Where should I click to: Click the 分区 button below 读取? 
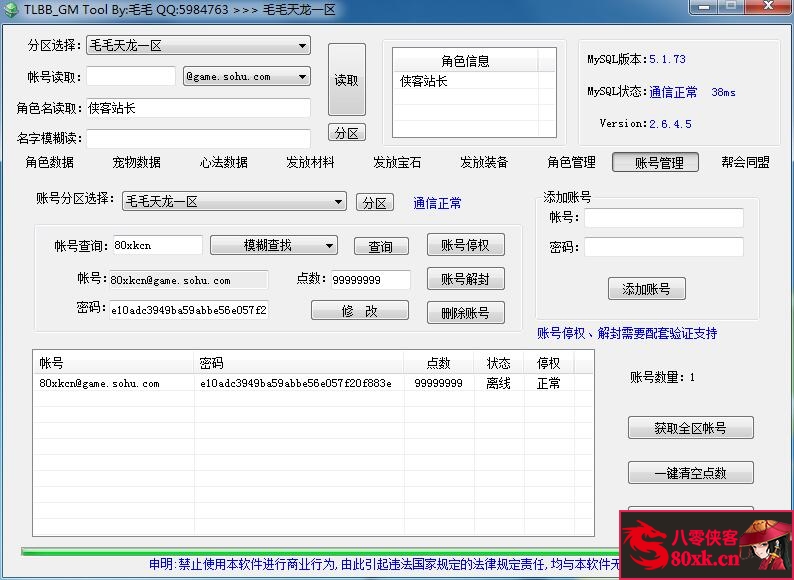[x=347, y=133]
